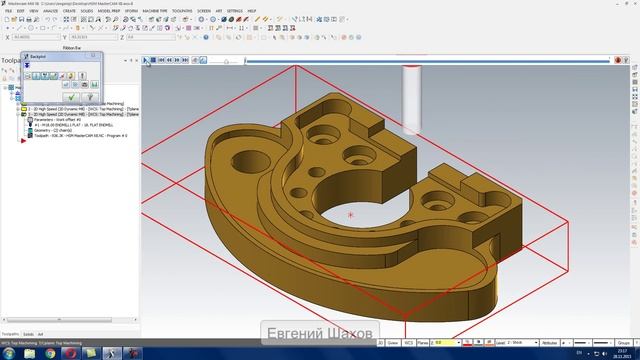Click the Gview status bar button
This screenshot has width=640, height=360.
393,343
